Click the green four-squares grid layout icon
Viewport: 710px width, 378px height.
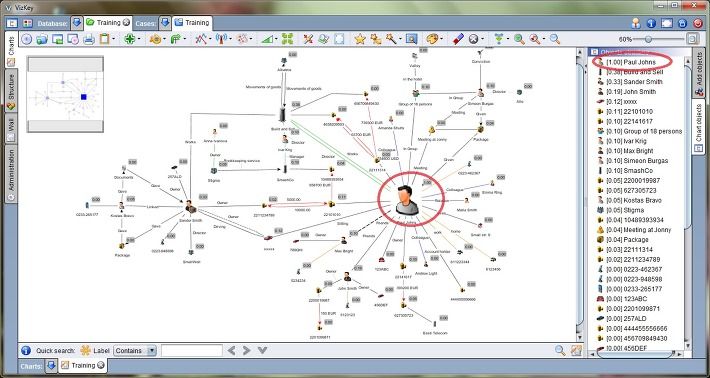coord(288,39)
